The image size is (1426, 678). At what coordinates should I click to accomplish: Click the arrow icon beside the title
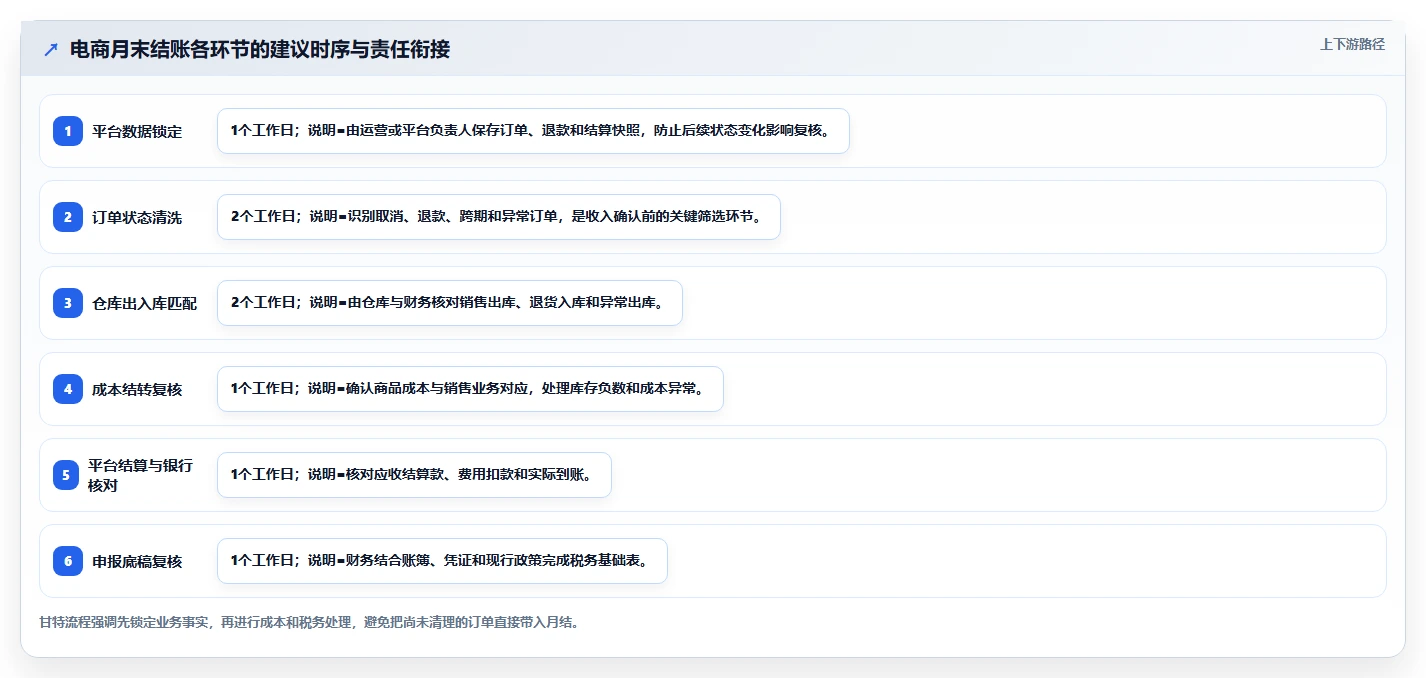(51, 49)
